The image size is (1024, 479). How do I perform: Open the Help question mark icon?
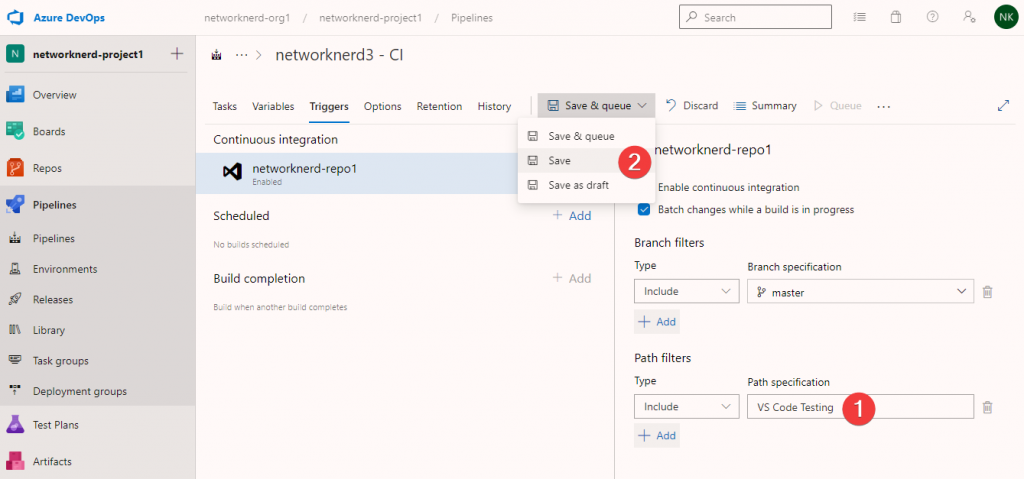(933, 18)
